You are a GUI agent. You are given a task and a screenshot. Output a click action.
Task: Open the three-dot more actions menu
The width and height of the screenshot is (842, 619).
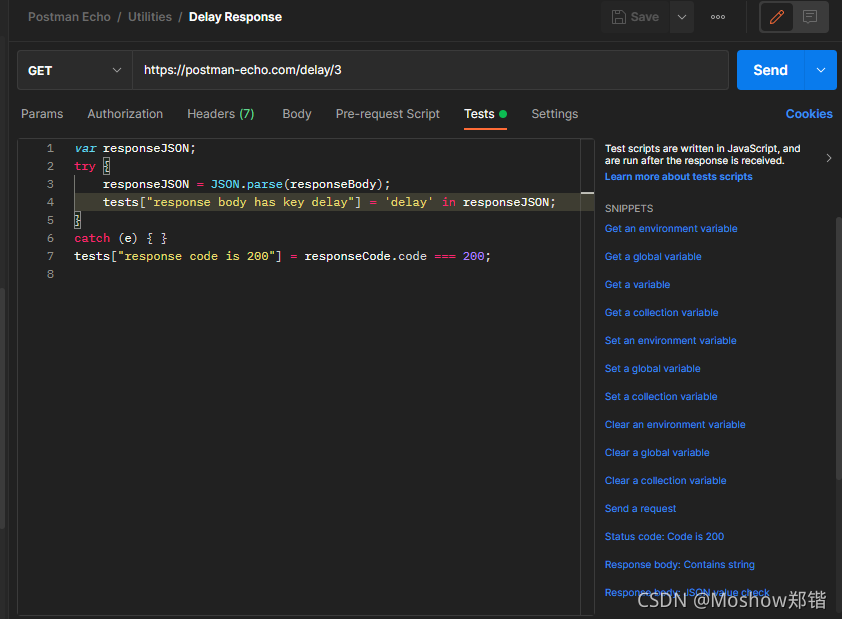(x=718, y=17)
